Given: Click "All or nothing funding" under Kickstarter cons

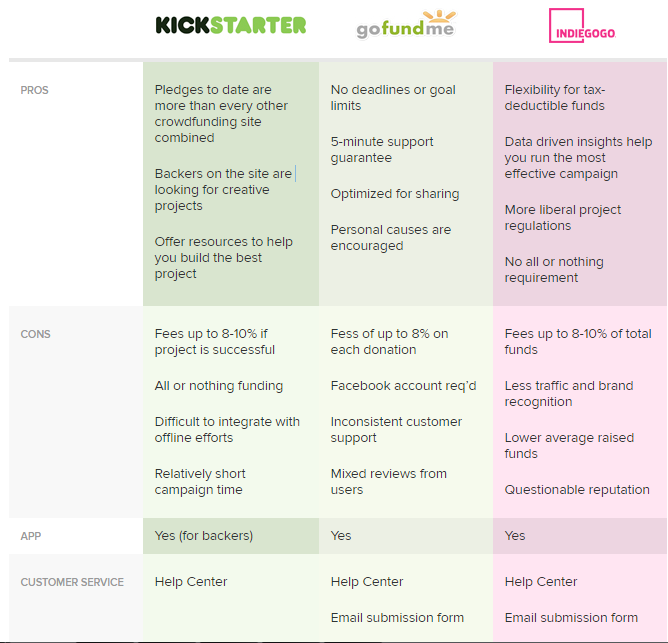Looking at the screenshot, I should coord(219,386).
